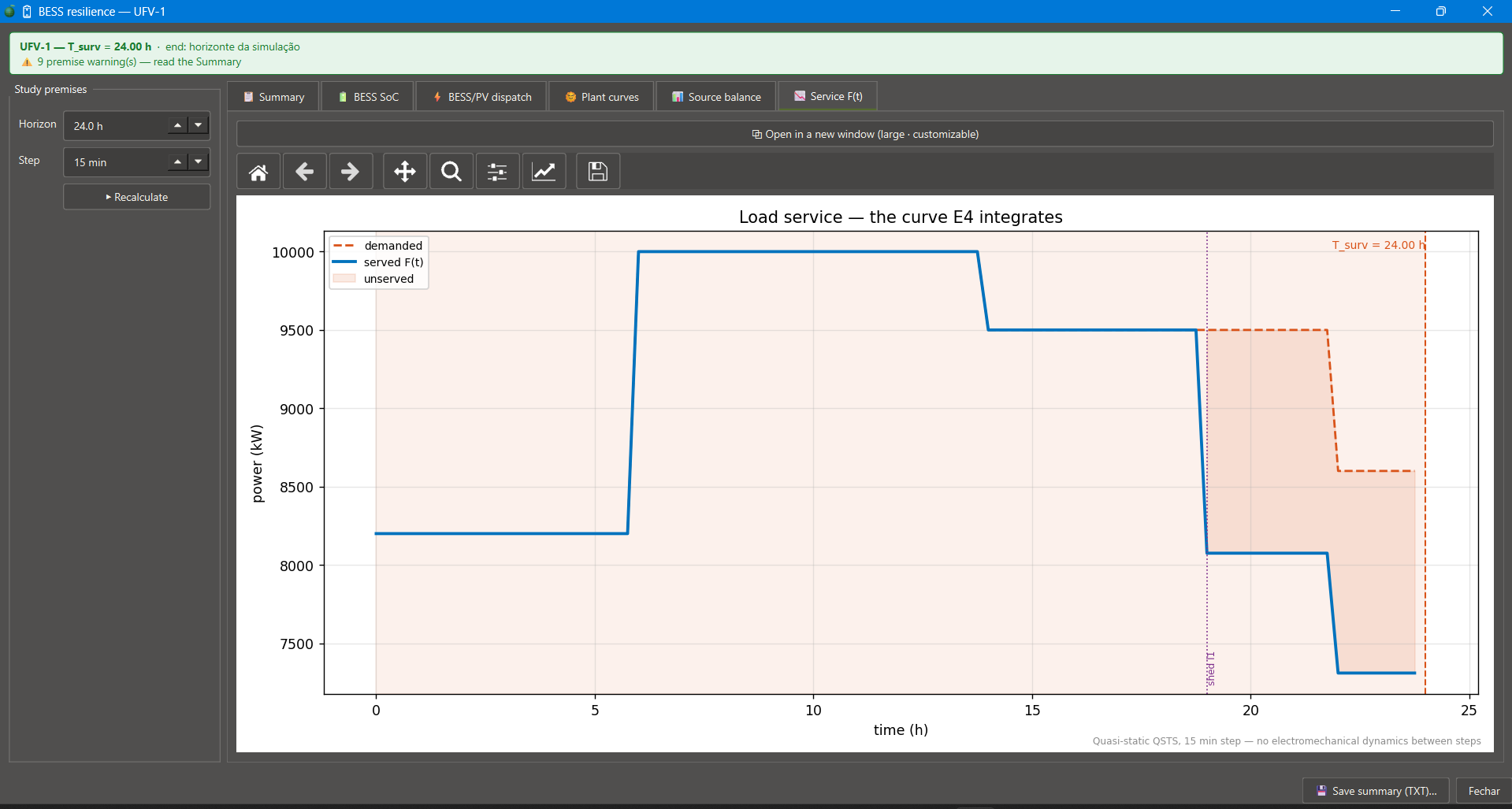Decrease the Step value with down arrow
Screen dimensions: 1512x809
tap(199, 161)
